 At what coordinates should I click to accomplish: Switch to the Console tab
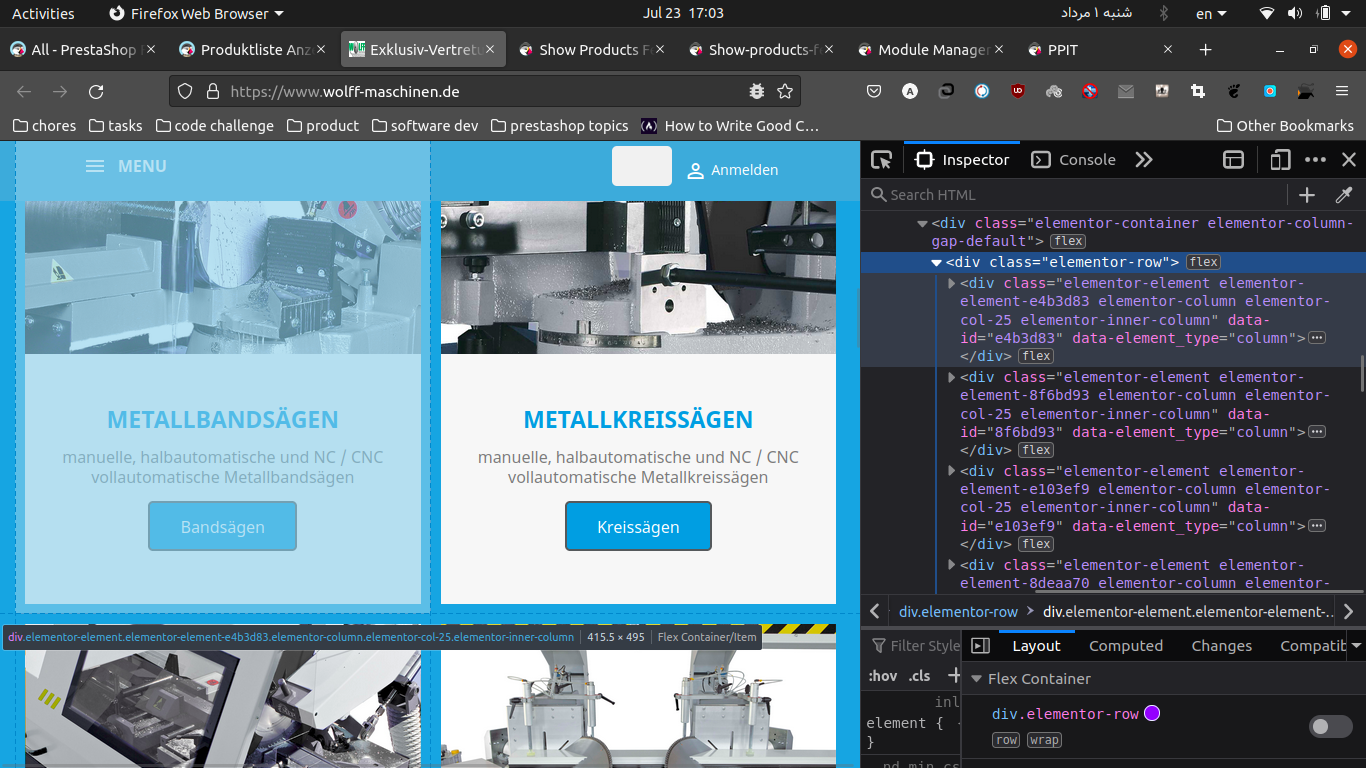[1074, 160]
